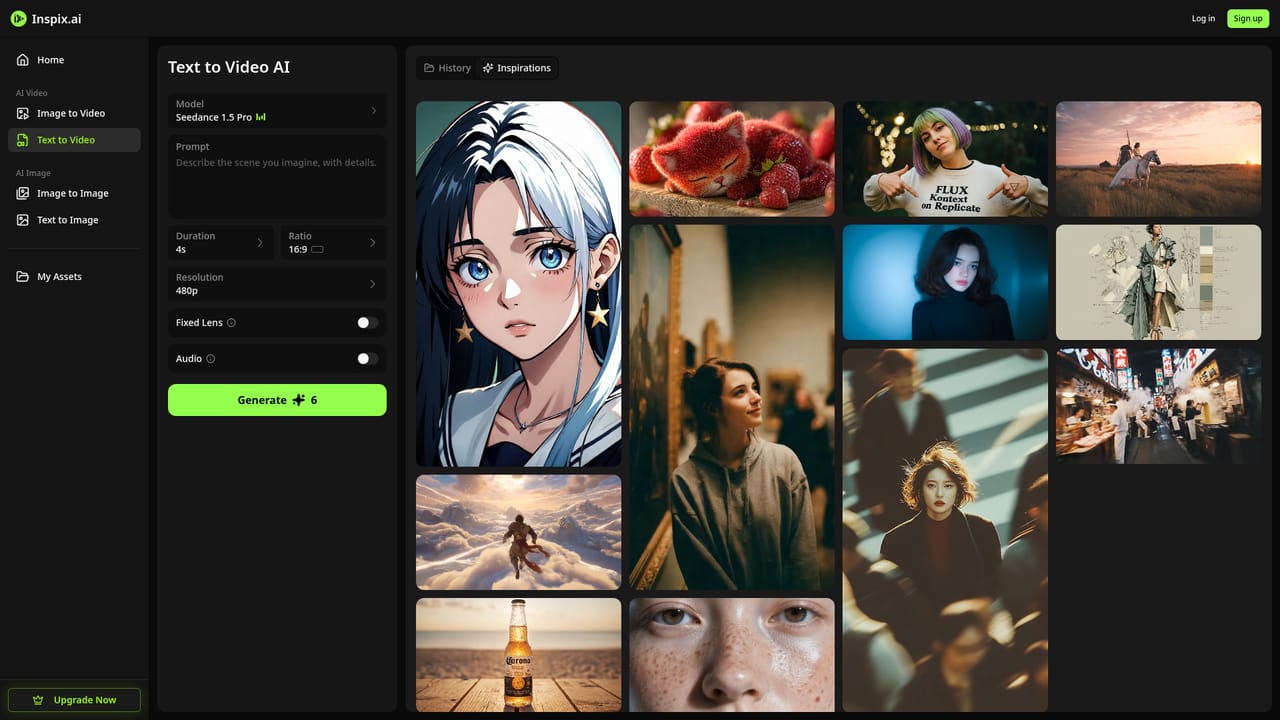Click the audio bars icon beside Seedance 1.5 Pro
The image size is (1280, 720).
tap(261, 117)
